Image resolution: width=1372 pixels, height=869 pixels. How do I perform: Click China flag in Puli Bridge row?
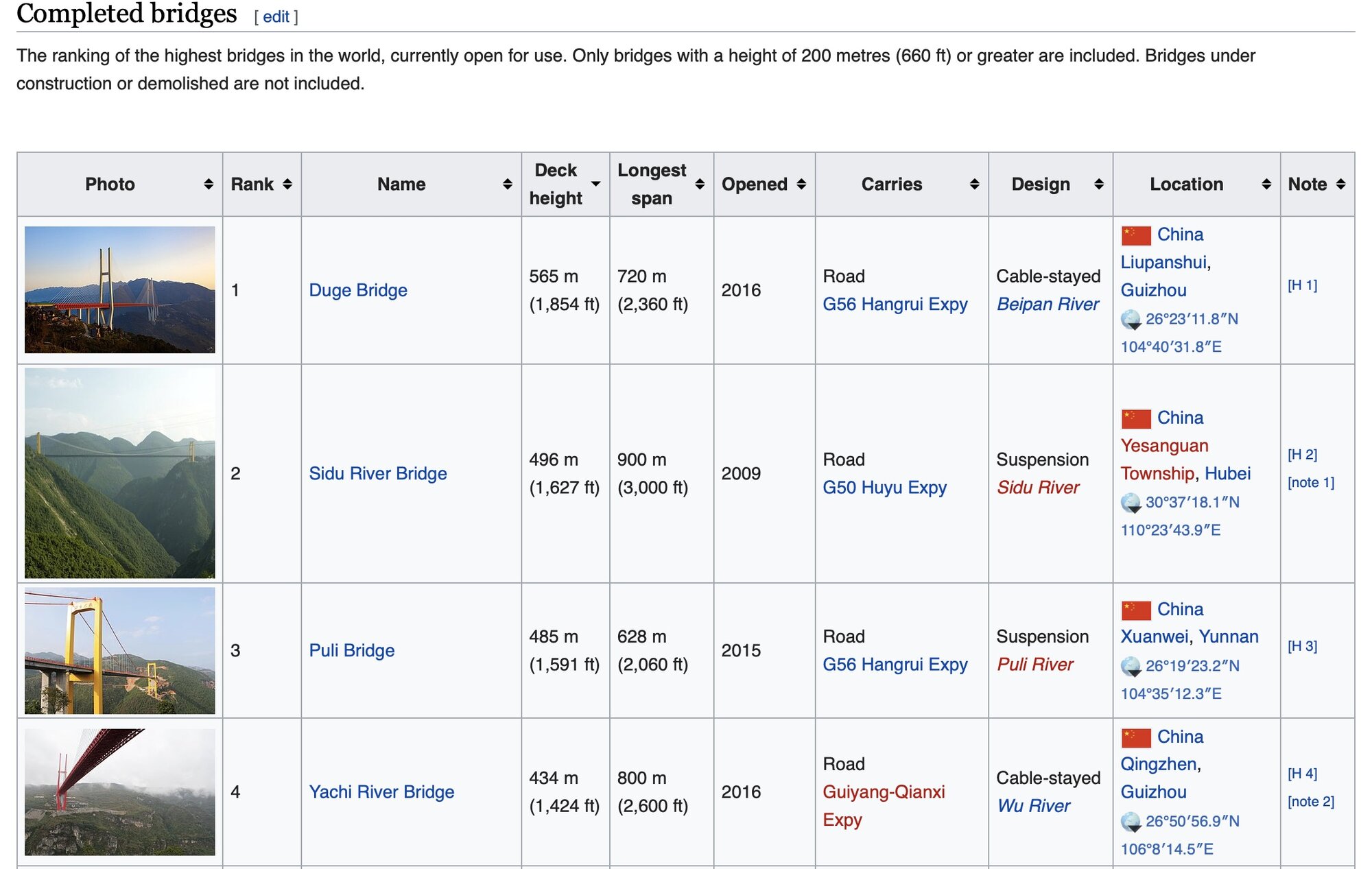1136,610
